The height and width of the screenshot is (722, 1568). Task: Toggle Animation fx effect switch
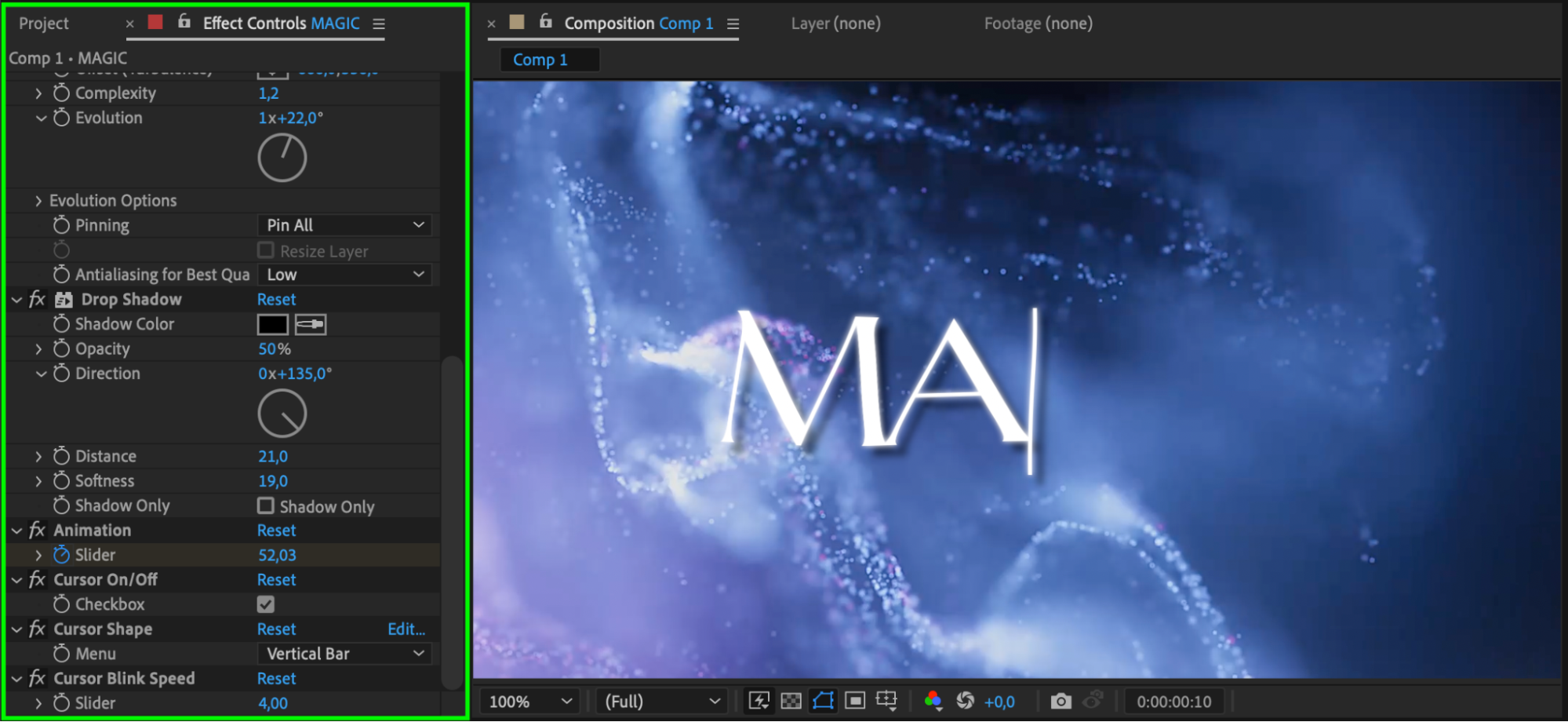click(x=37, y=531)
